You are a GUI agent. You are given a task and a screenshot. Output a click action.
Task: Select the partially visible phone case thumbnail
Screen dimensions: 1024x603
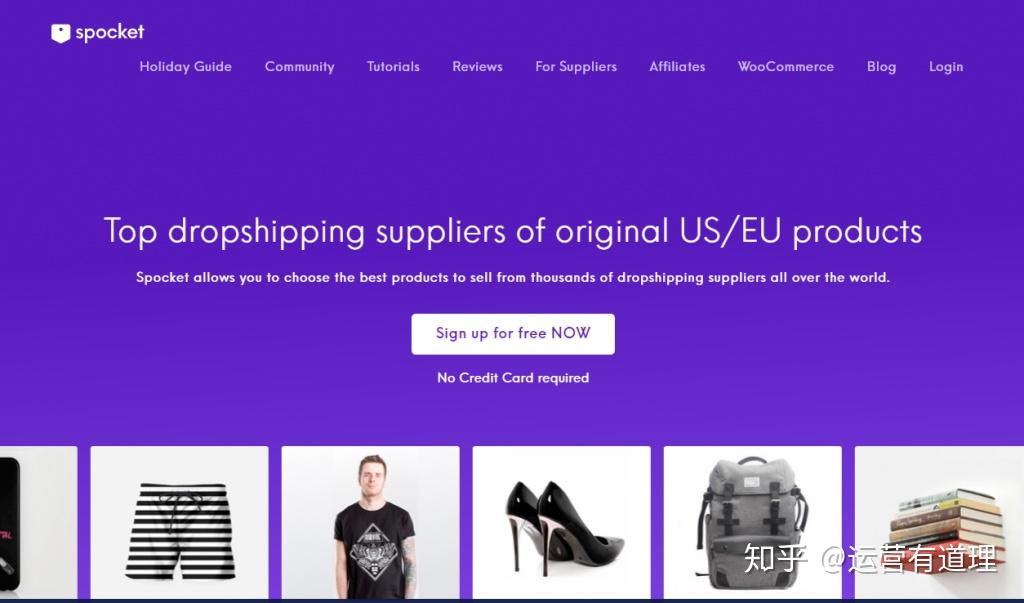39,523
